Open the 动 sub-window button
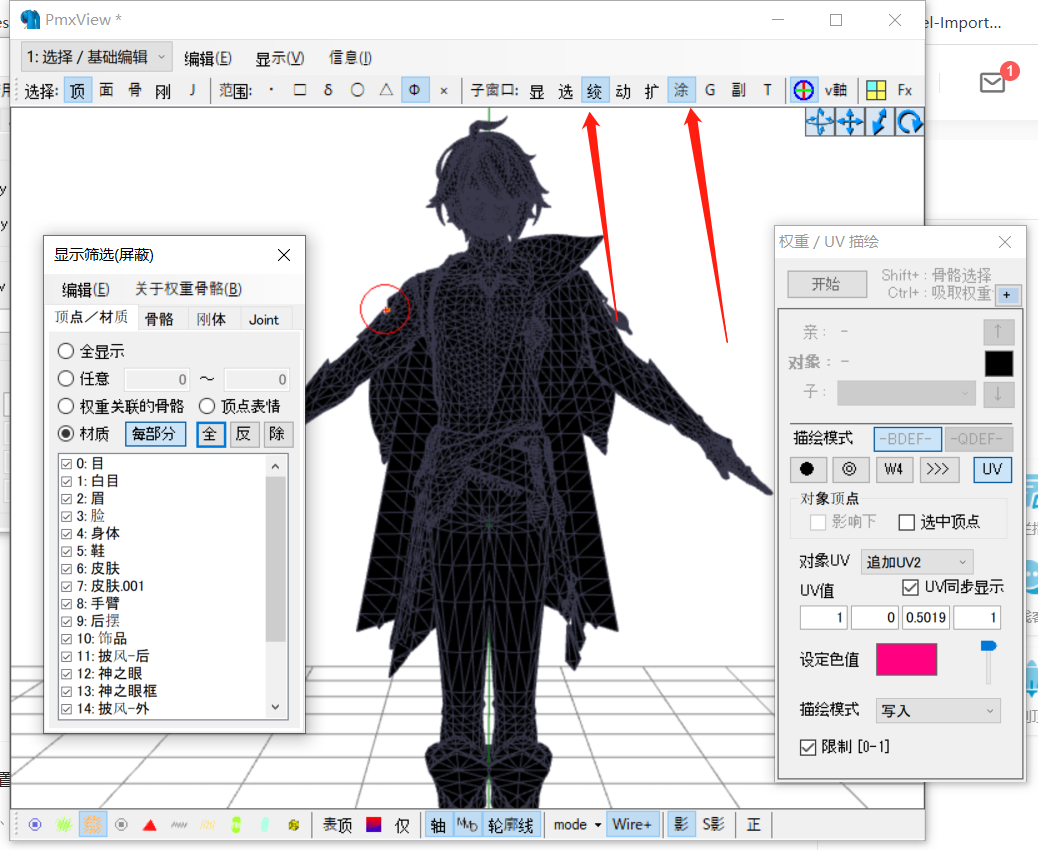The height and width of the screenshot is (850, 1038). pos(623,91)
